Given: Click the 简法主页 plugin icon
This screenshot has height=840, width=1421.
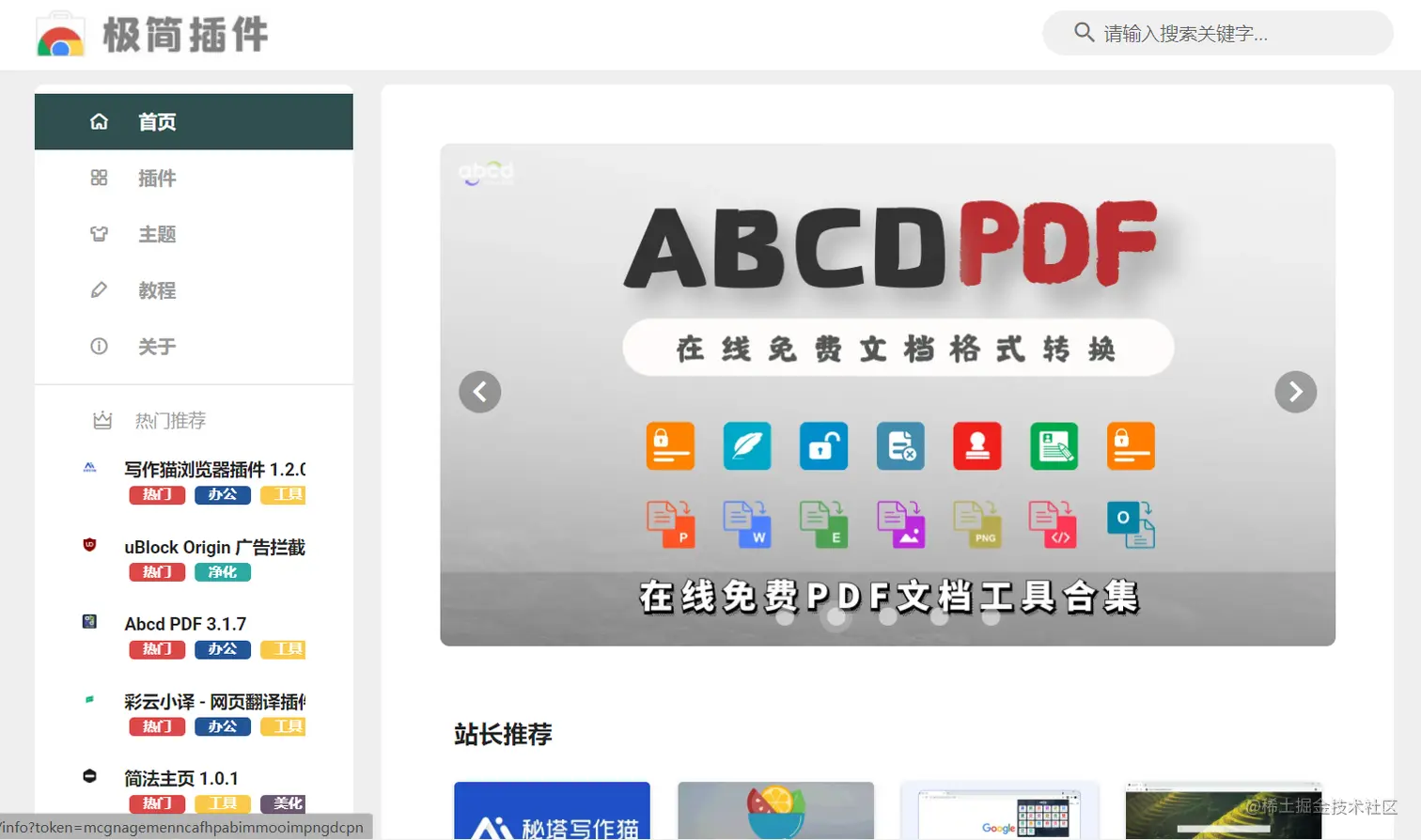Looking at the screenshot, I should tap(89, 776).
